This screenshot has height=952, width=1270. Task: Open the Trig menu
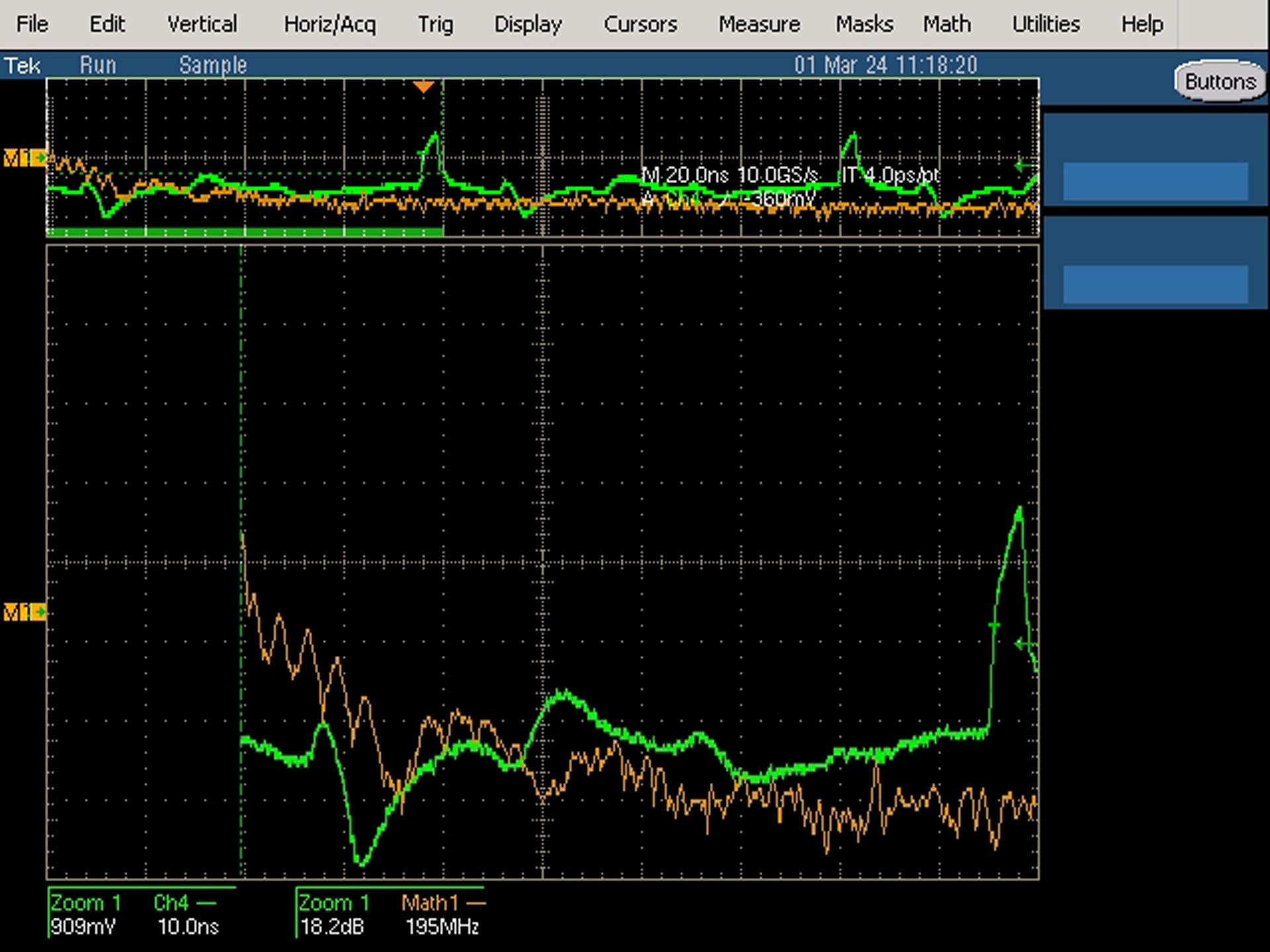435,24
